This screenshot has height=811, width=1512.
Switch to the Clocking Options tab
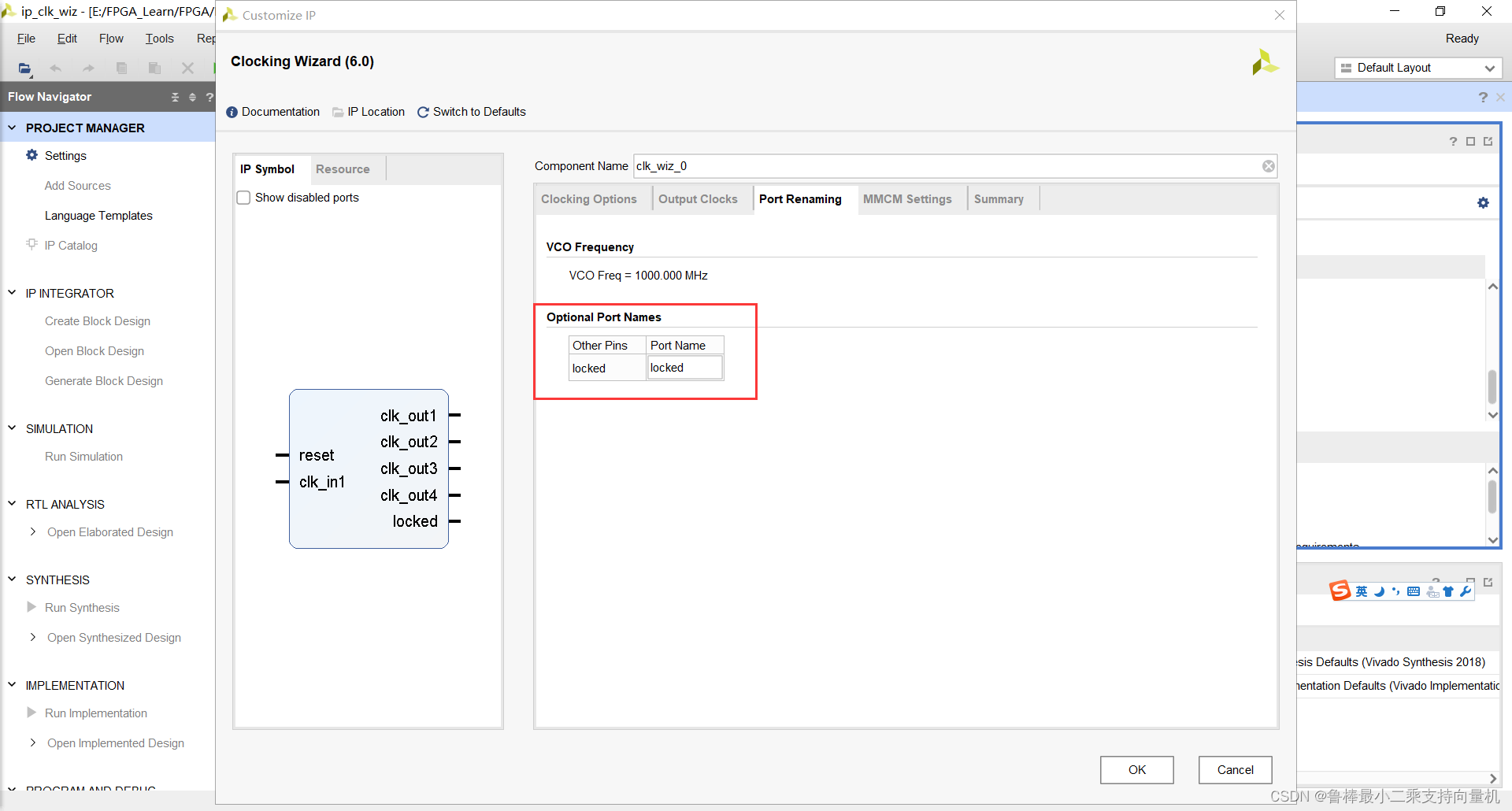(589, 199)
